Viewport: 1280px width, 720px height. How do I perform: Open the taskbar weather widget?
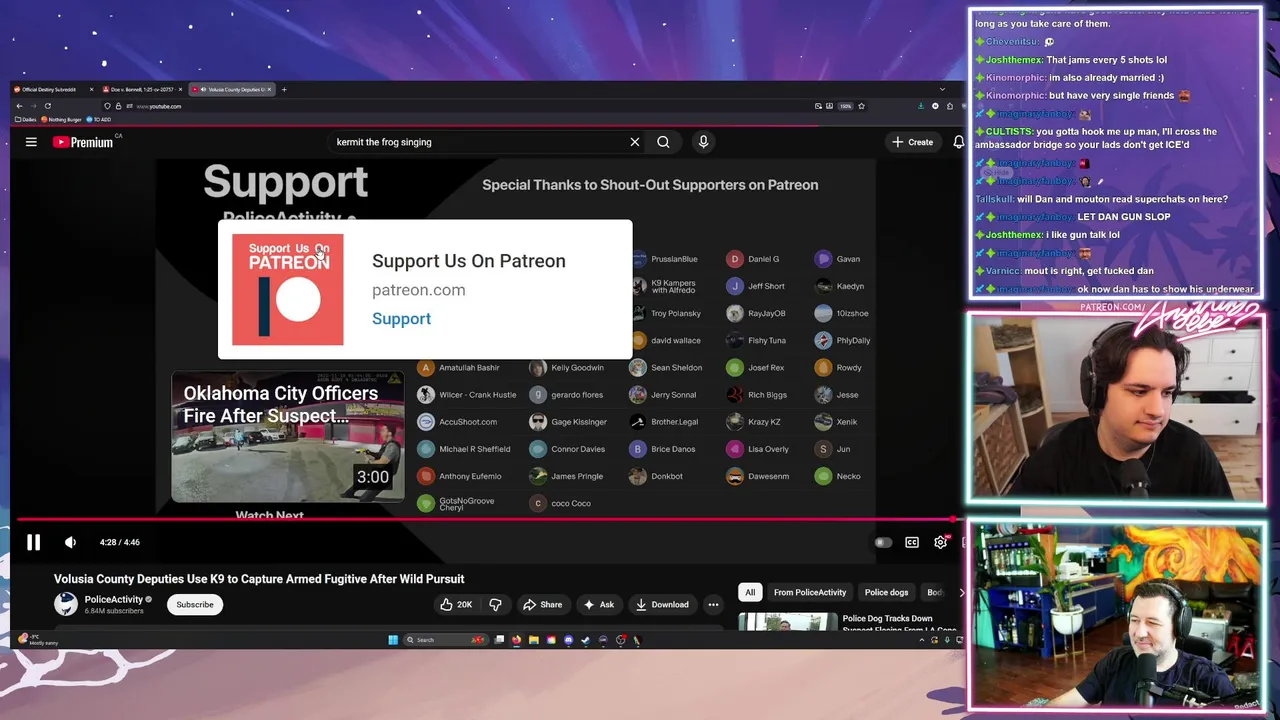(x=38, y=640)
